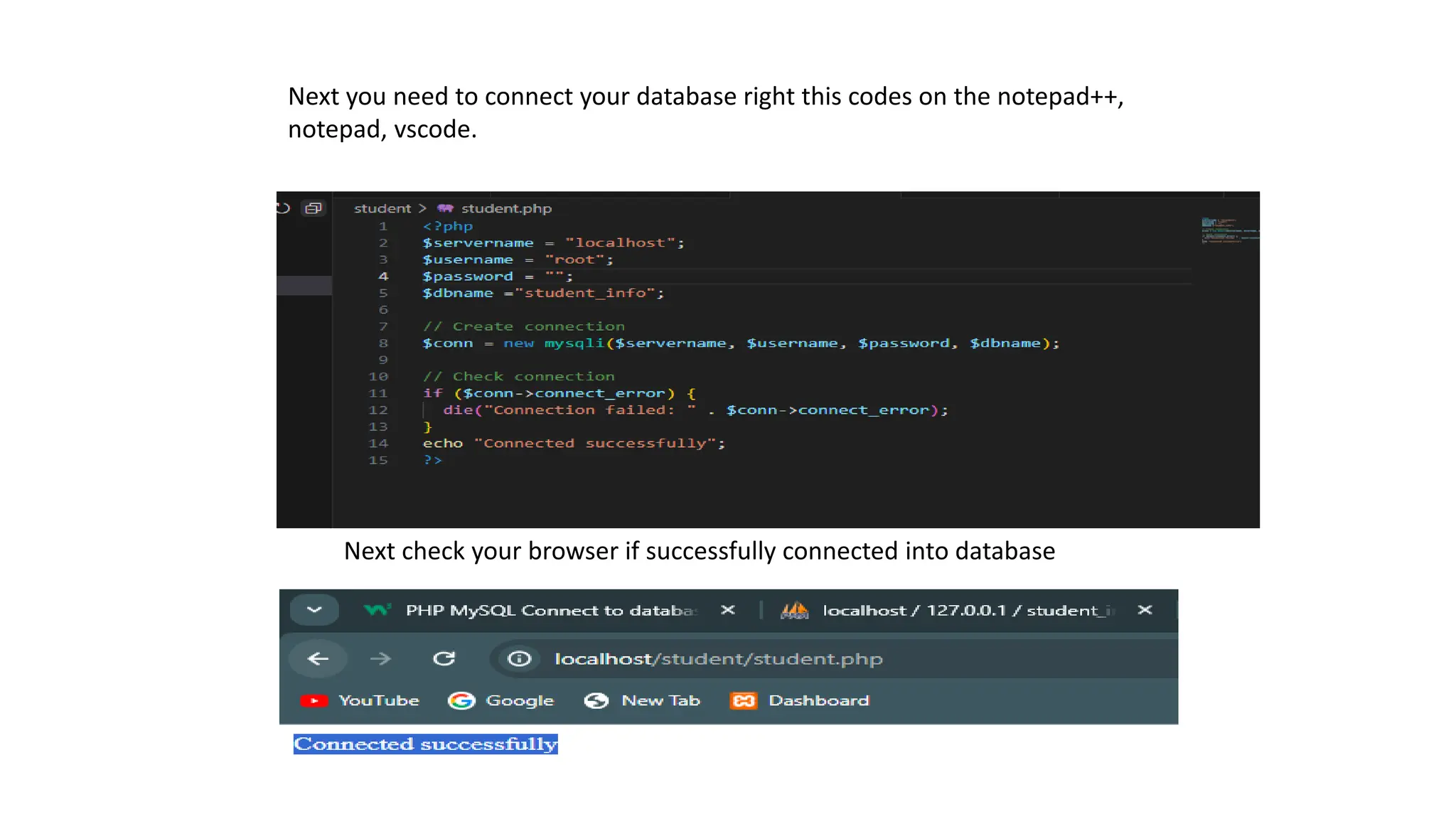The image size is (1456, 819).
Task: Close the localhost 127.0.0.1 tab
Action: 1145,610
